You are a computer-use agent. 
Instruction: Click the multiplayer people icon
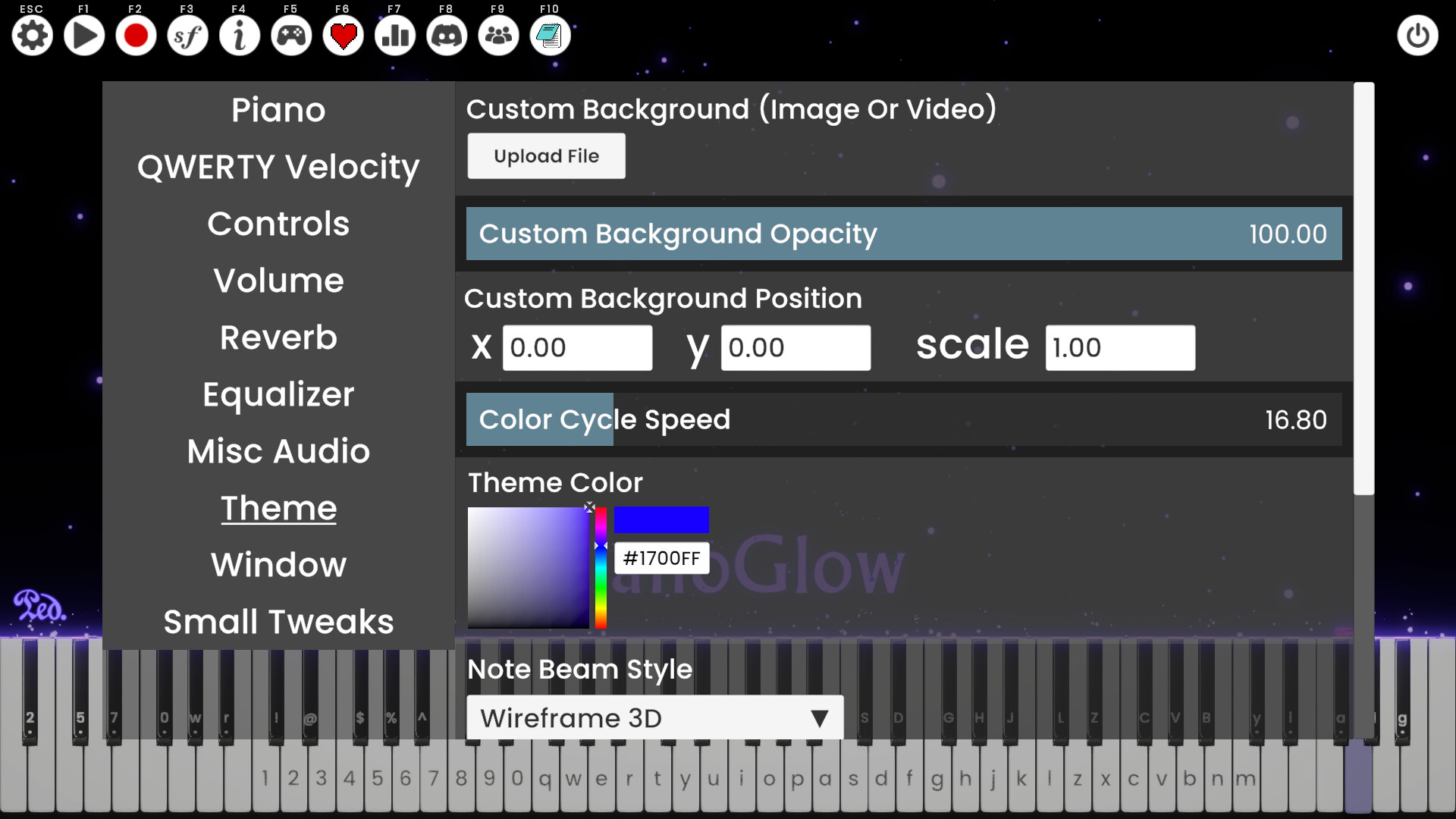[x=498, y=36]
